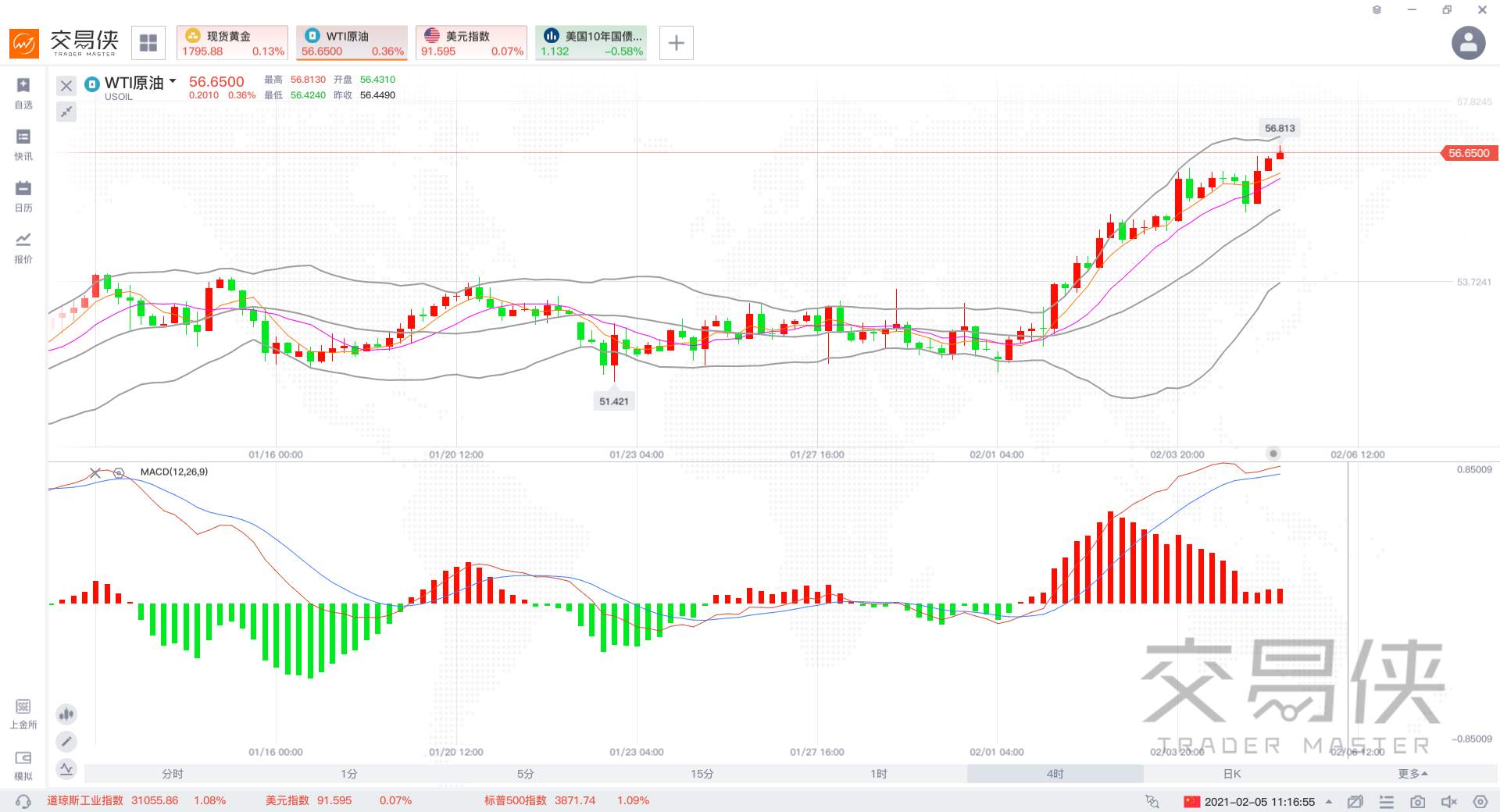Image resolution: width=1500 pixels, height=812 pixels.
Task: Switch to the 美元指数 dollar index tab
Action: (x=472, y=43)
